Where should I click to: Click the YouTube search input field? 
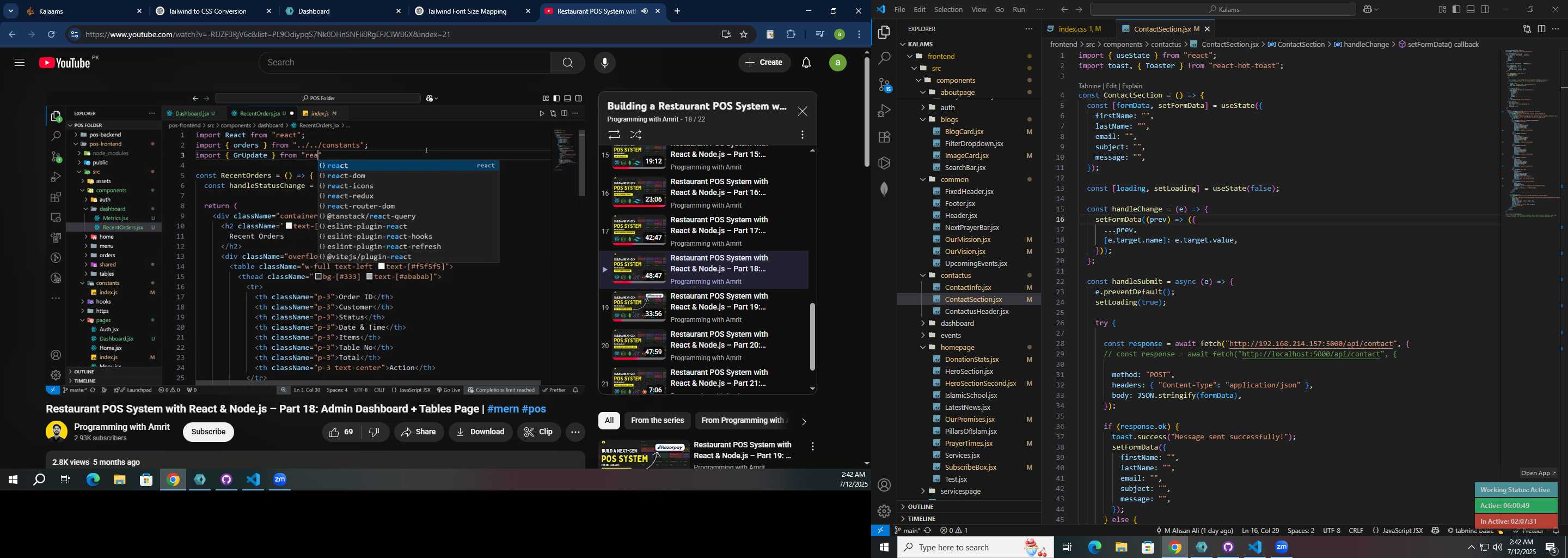(x=405, y=63)
